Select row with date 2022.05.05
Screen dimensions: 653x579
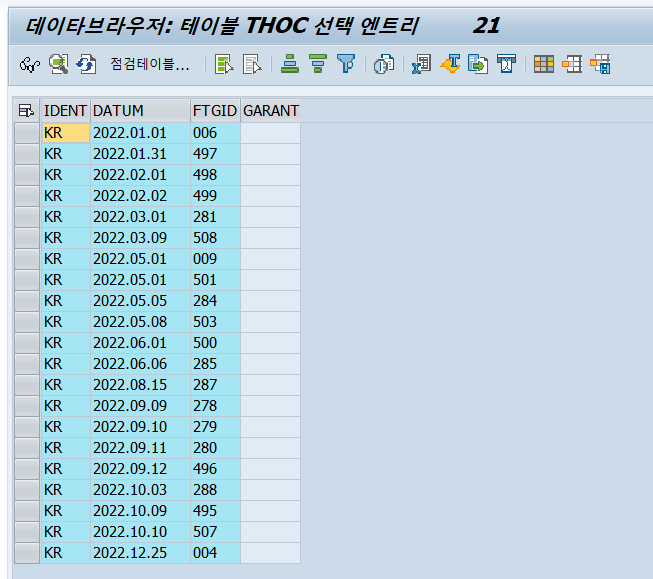point(27,301)
